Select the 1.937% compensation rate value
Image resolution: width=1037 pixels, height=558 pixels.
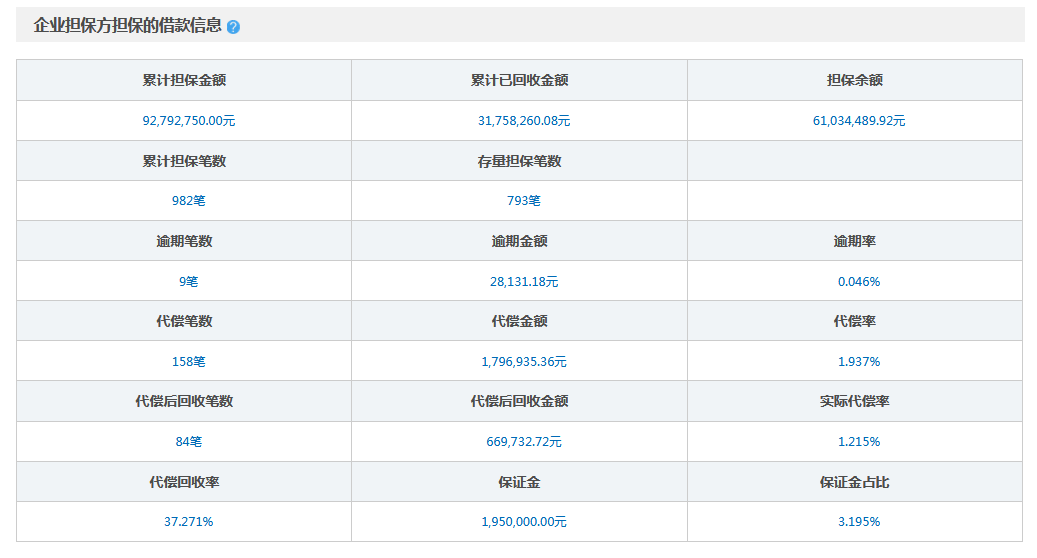(x=859, y=362)
